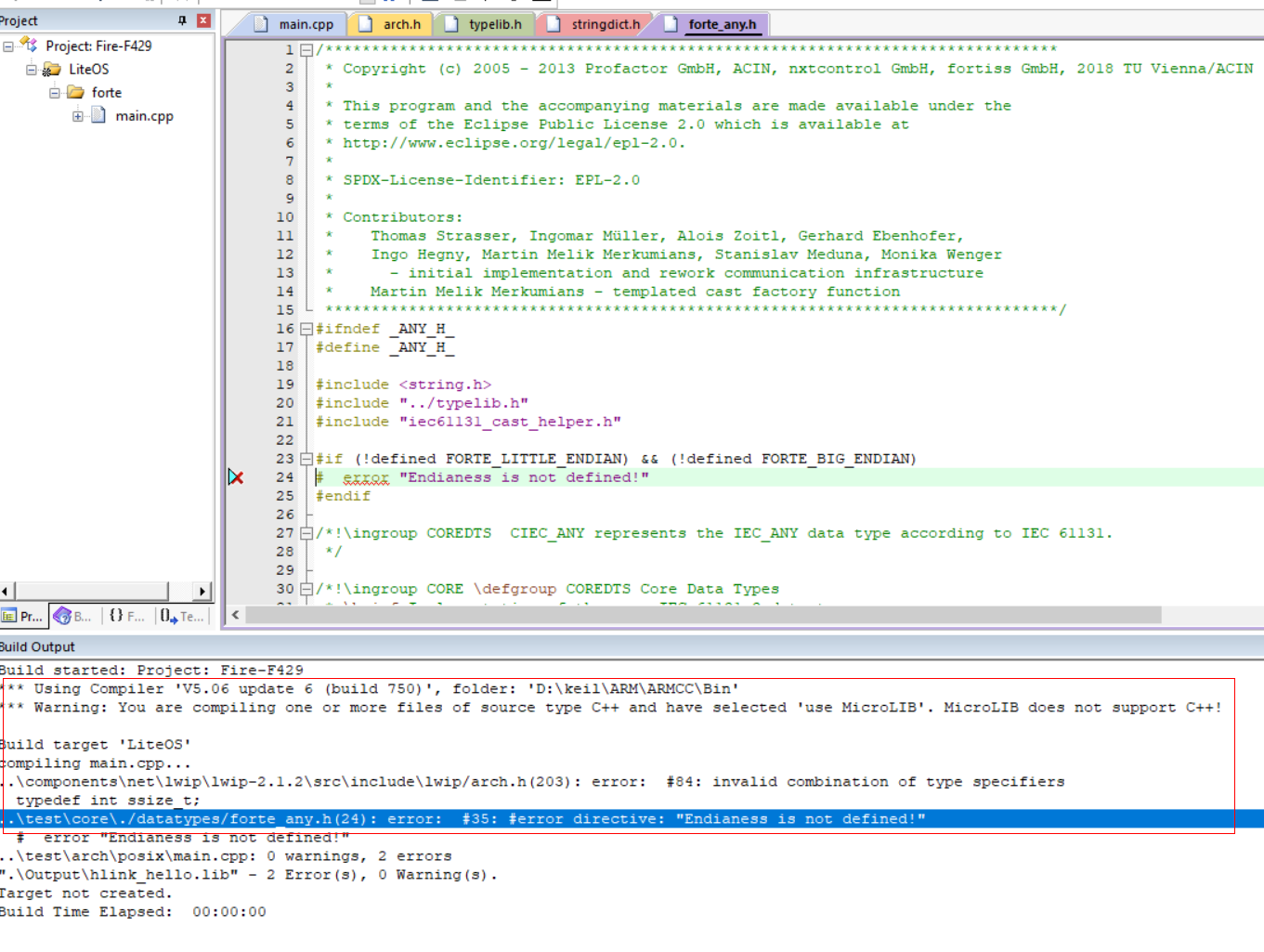The width and height of the screenshot is (1264, 952).
Task: Click the arch.h(203) error #84 output line
Action: pos(533,782)
